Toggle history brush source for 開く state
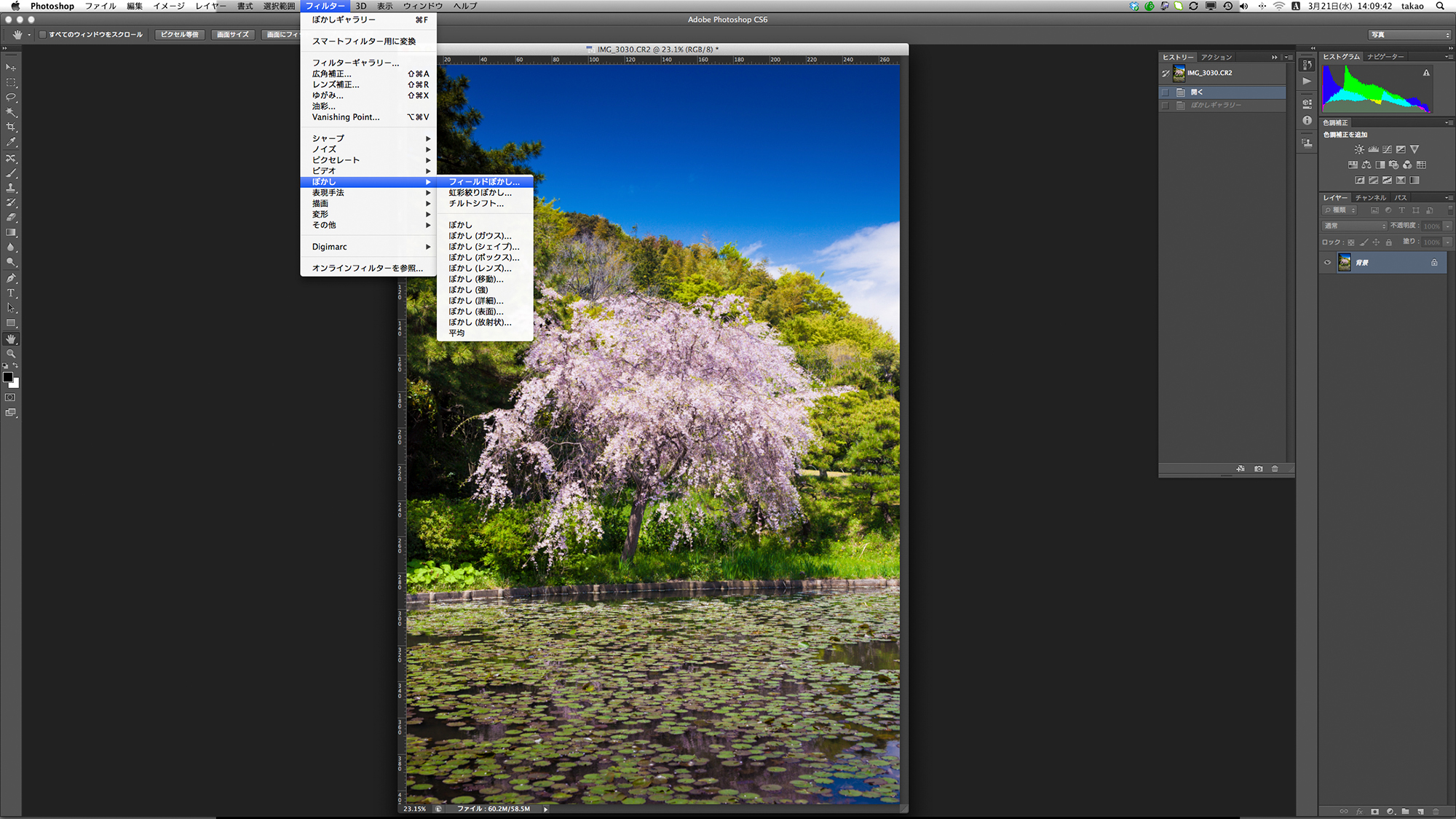This screenshot has width=1456, height=819. pos(1166,92)
